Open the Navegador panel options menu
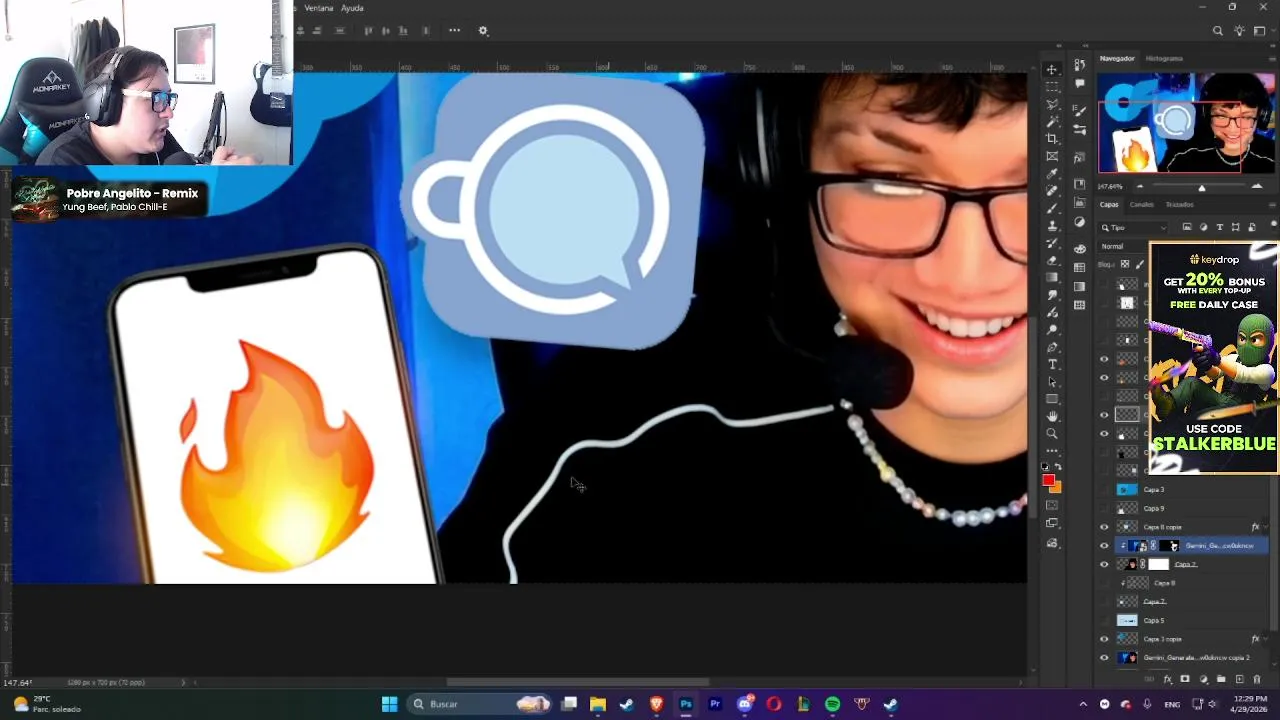This screenshot has width=1280, height=720. point(1271,58)
